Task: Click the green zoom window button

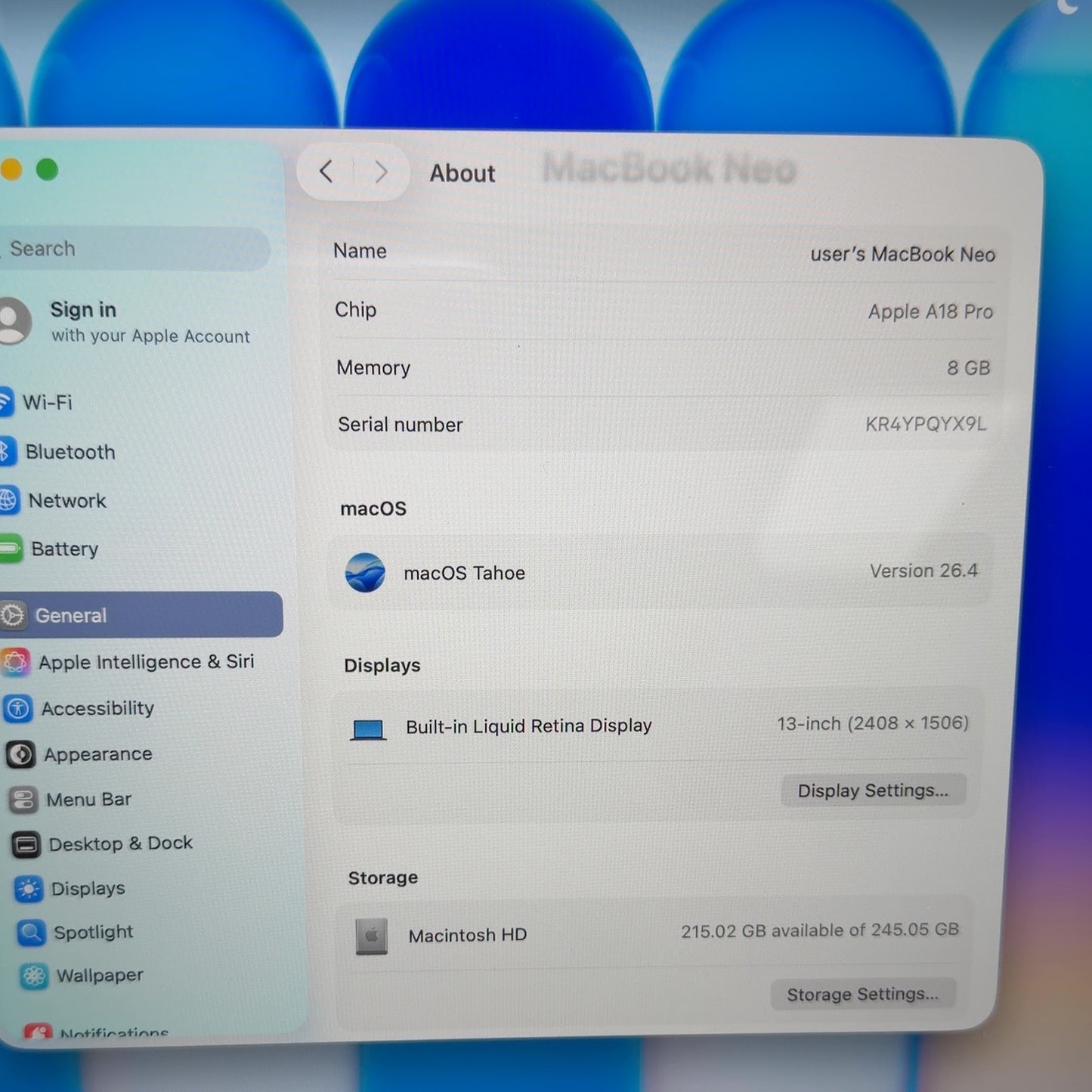Action: [47, 170]
